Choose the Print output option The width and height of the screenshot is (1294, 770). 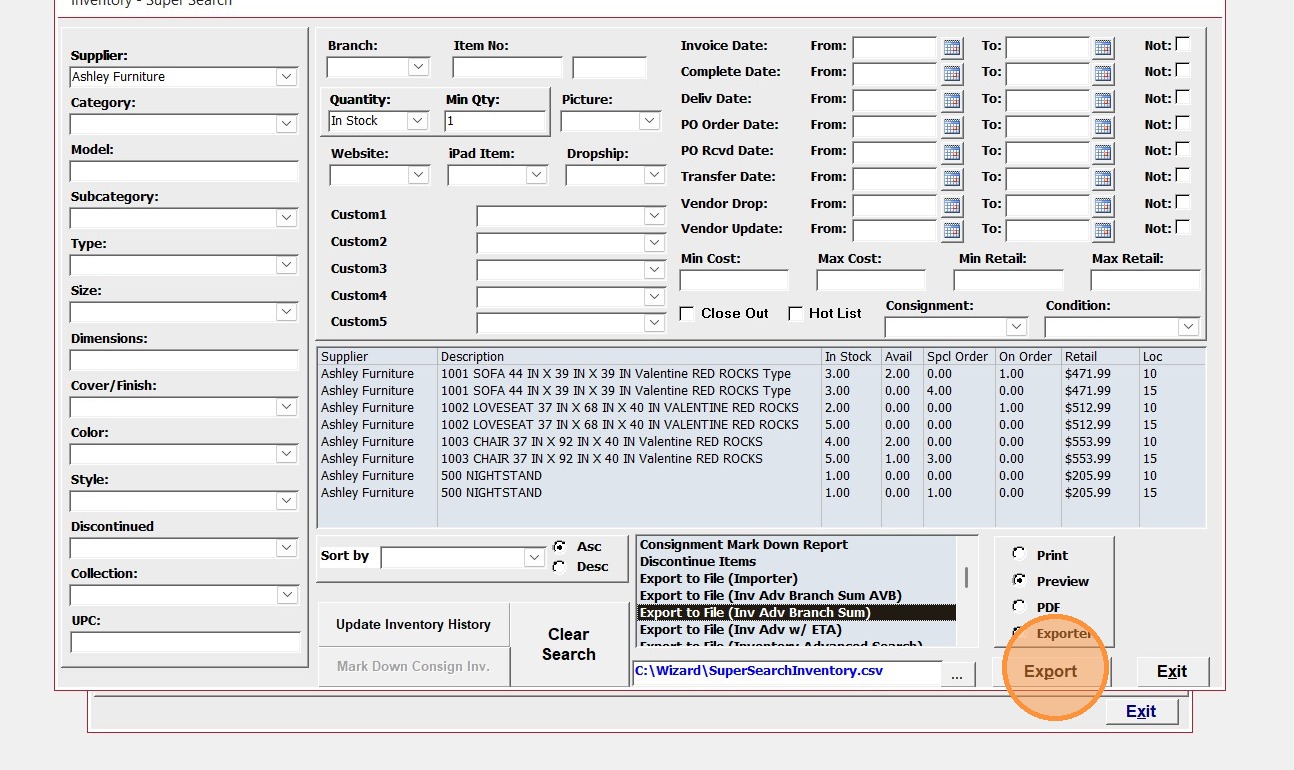[x=1019, y=553]
